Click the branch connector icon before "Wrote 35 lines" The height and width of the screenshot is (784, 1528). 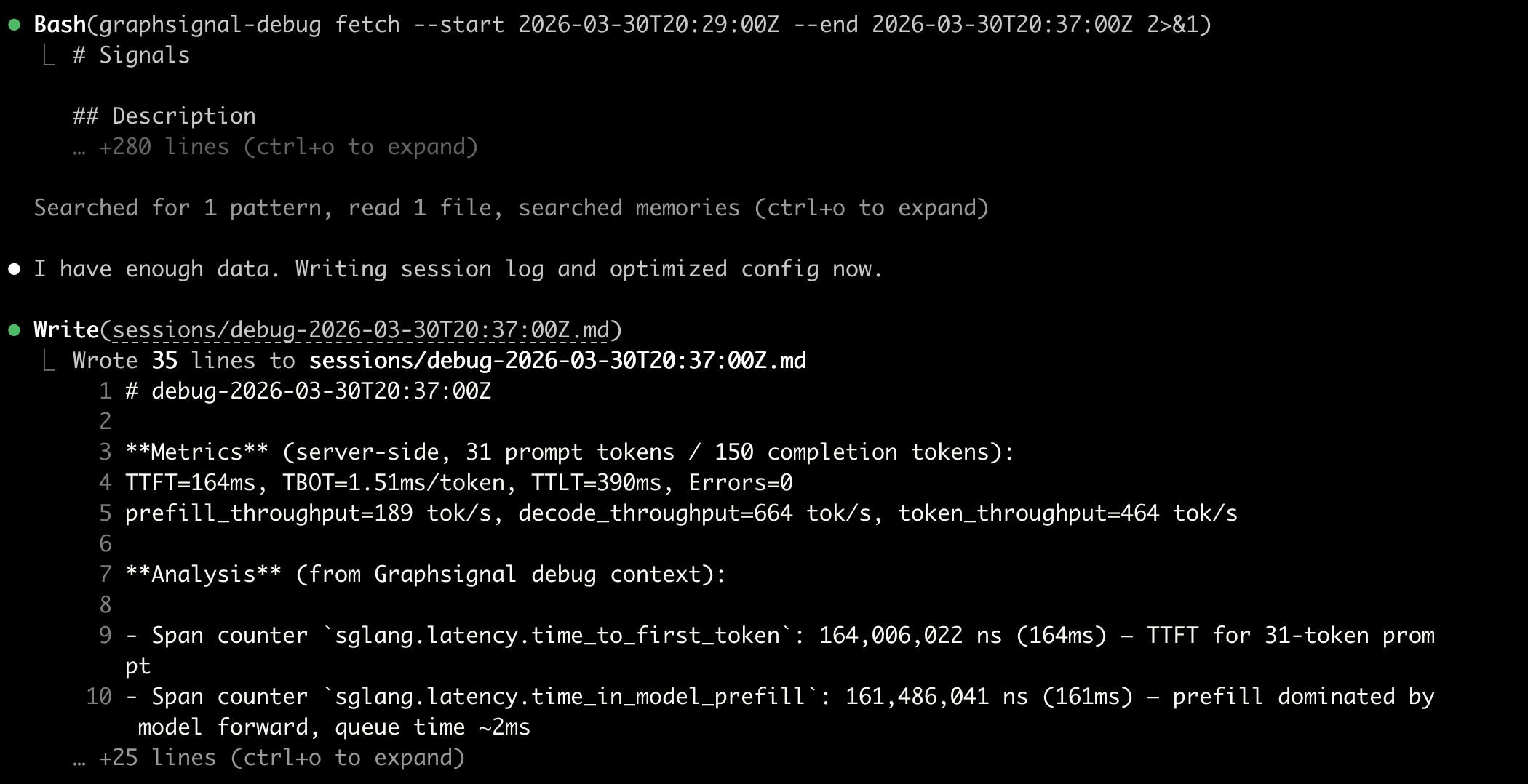click(49, 361)
